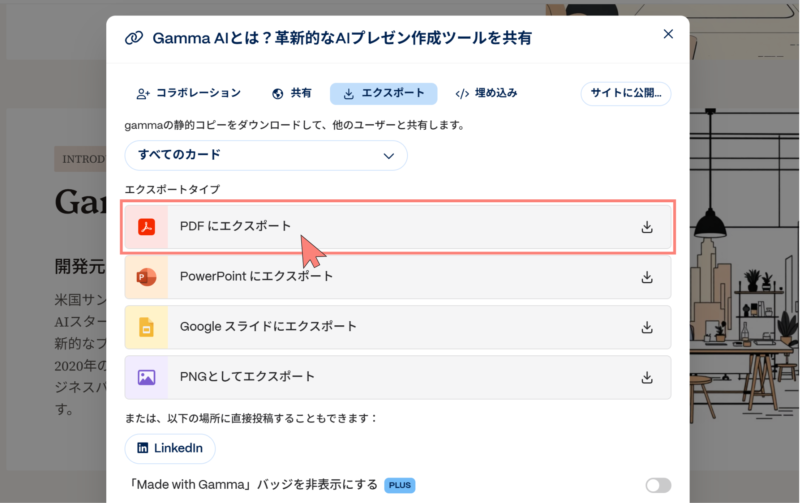
Task: Select the エクスポート tab
Action: tap(383, 93)
